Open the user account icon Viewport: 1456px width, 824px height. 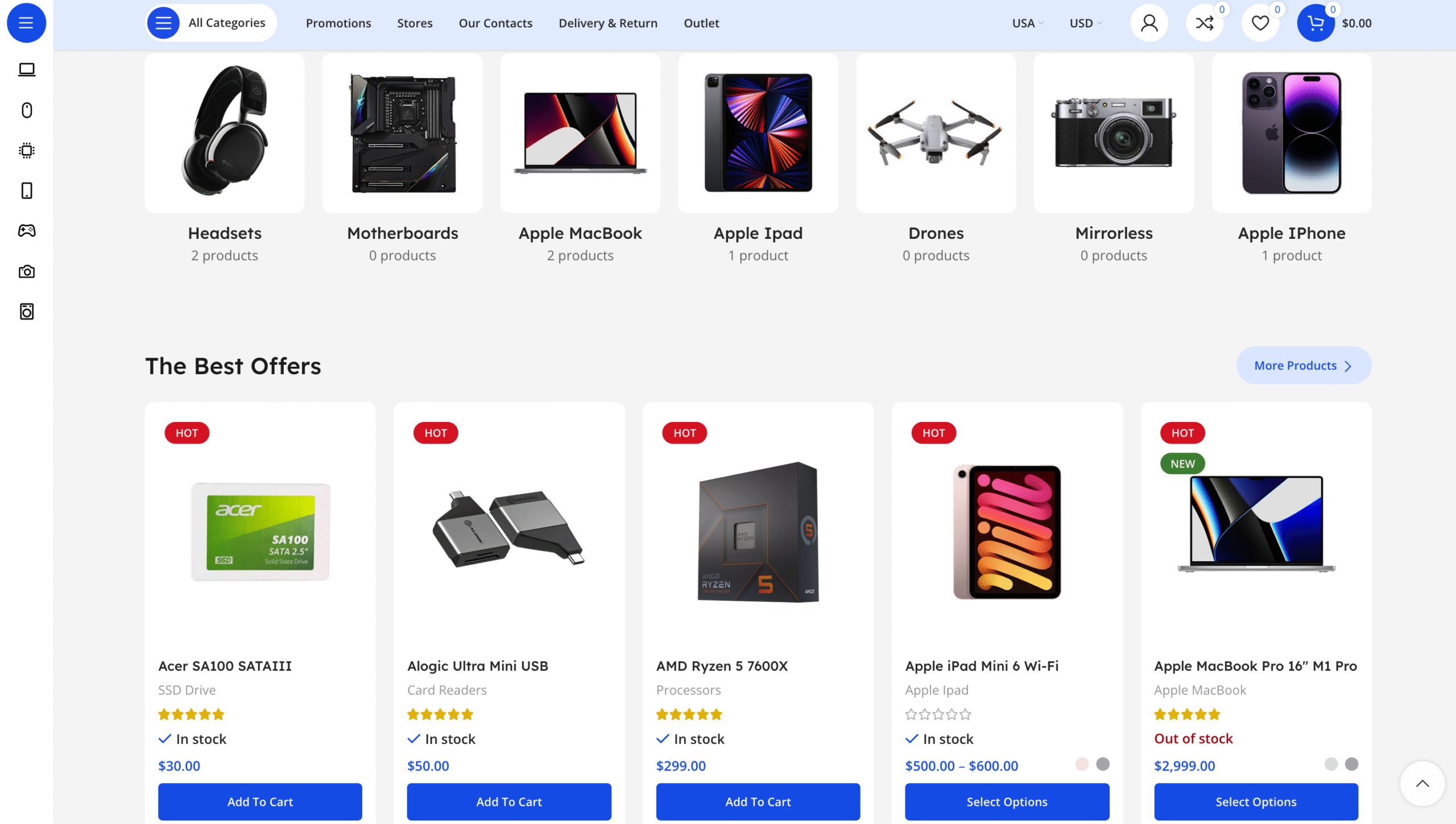coord(1149,23)
